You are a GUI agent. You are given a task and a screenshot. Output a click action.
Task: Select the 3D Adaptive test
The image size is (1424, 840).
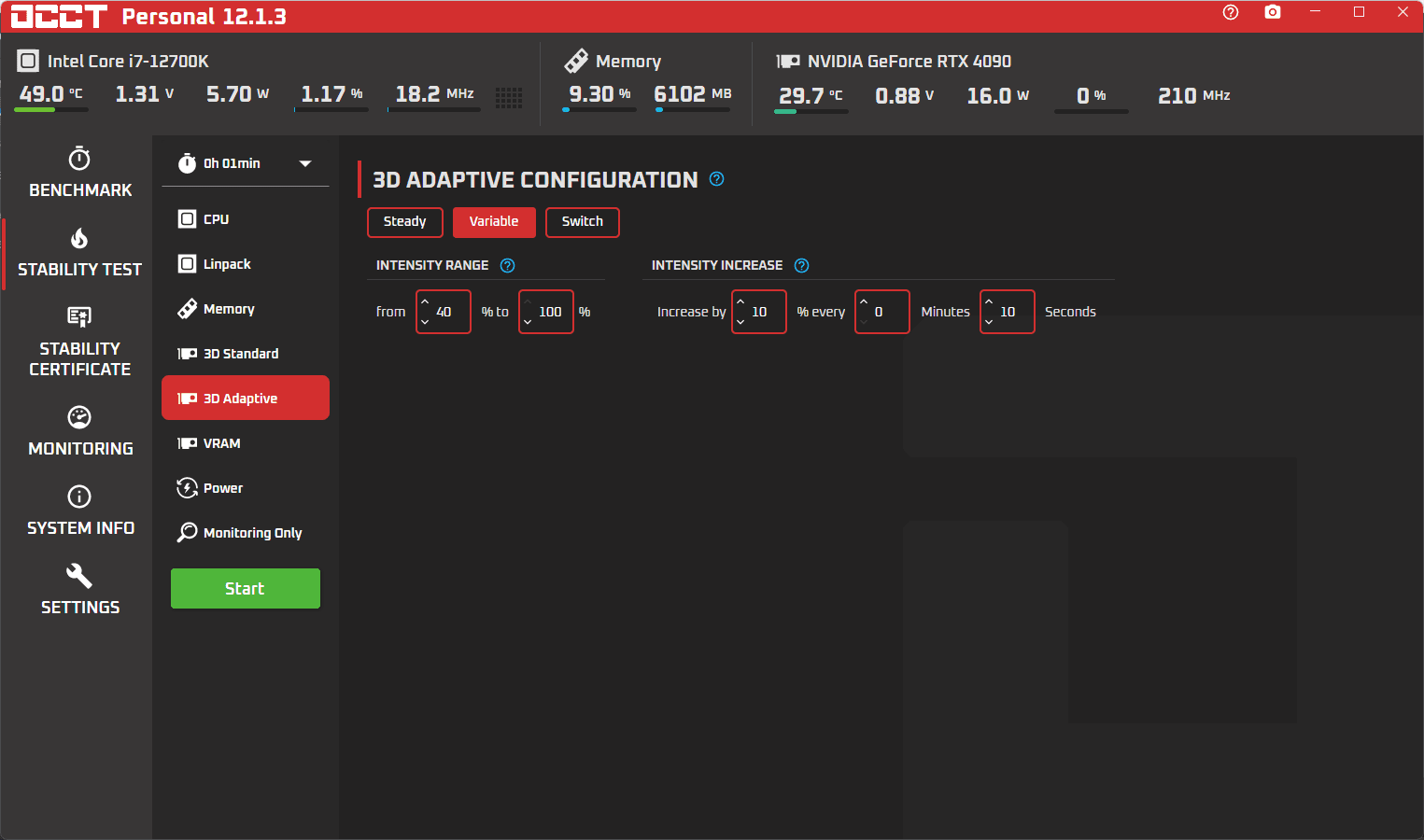pyautogui.click(x=246, y=399)
